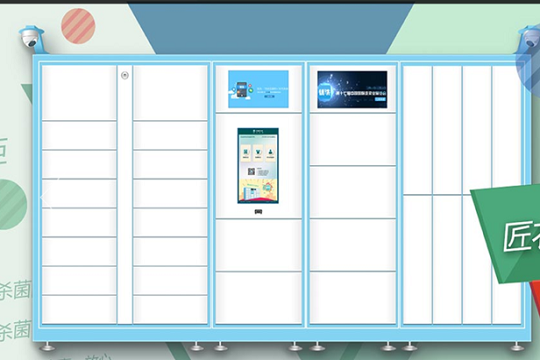Viewport: 540px width, 360px height.
Task: Click the round sensor on the narrow locker column
Action: point(125,75)
